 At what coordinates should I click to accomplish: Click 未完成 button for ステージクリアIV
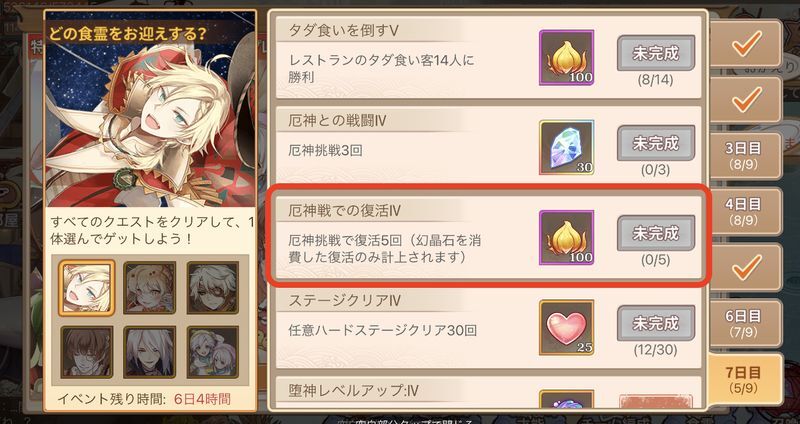[x=656, y=323]
